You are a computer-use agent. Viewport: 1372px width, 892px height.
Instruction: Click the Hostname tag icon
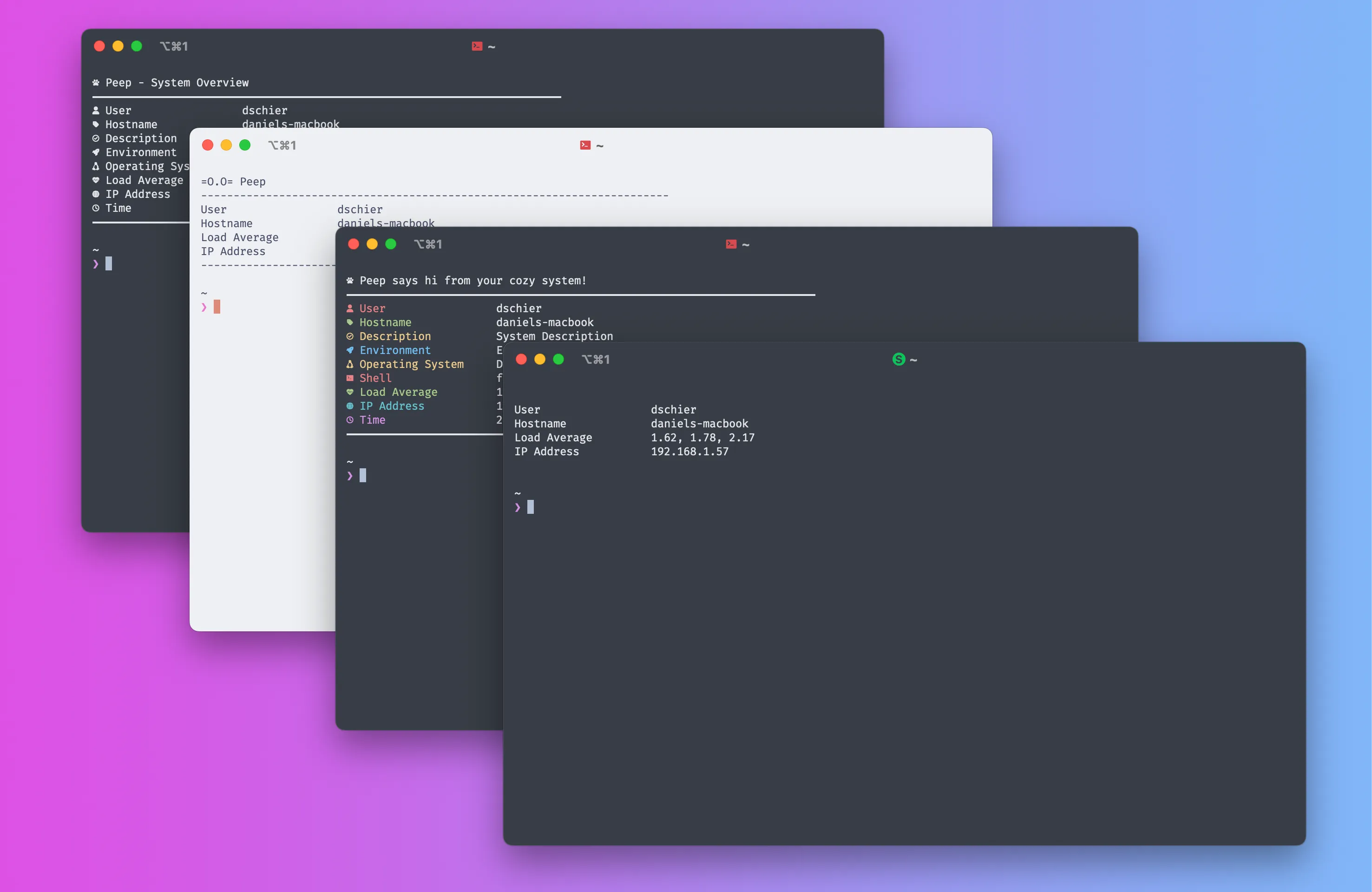pos(350,322)
